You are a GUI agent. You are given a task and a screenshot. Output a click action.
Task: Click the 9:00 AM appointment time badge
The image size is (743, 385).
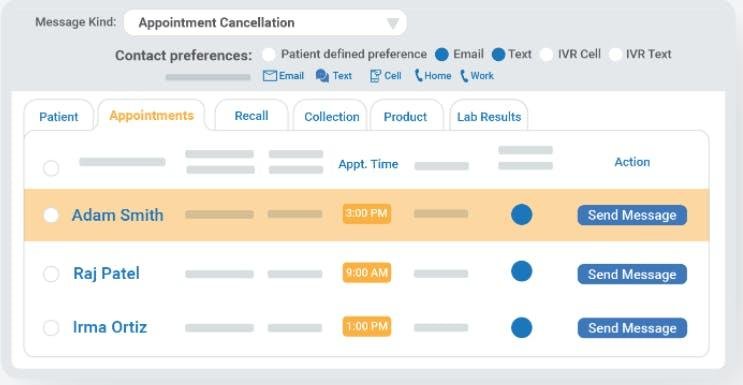tap(367, 273)
